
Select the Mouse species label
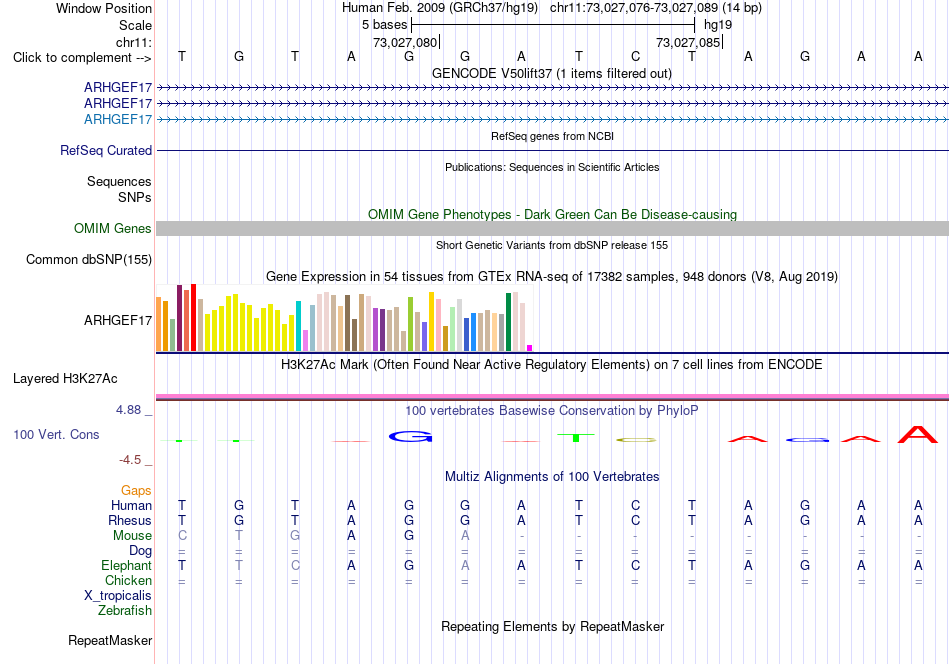pyautogui.click(x=133, y=536)
